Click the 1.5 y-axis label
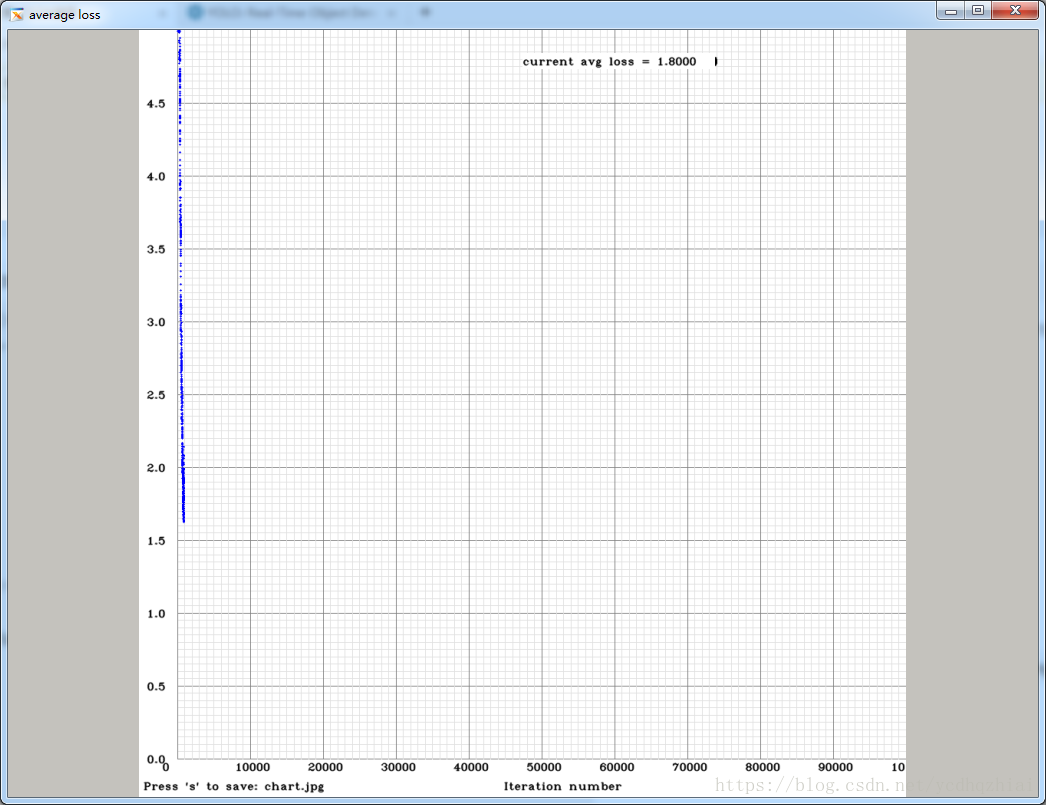Viewport: 1046px width, 805px height. [156, 541]
